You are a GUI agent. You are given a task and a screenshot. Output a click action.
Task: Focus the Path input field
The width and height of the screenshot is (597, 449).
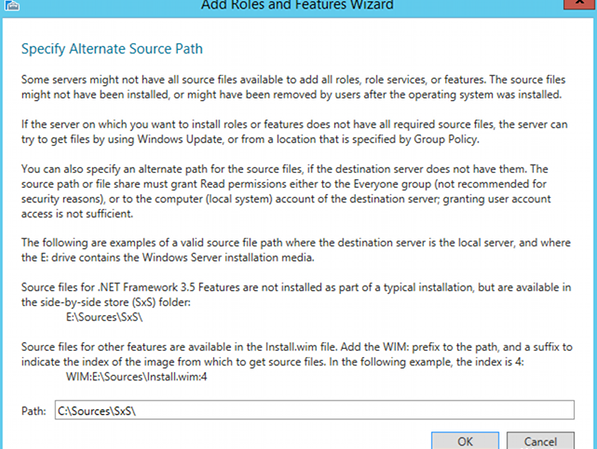pyautogui.click(x=314, y=410)
